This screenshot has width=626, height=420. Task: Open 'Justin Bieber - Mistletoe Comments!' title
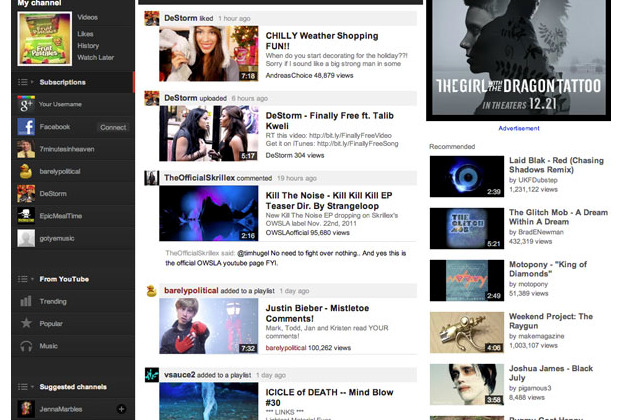click(x=317, y=313)
